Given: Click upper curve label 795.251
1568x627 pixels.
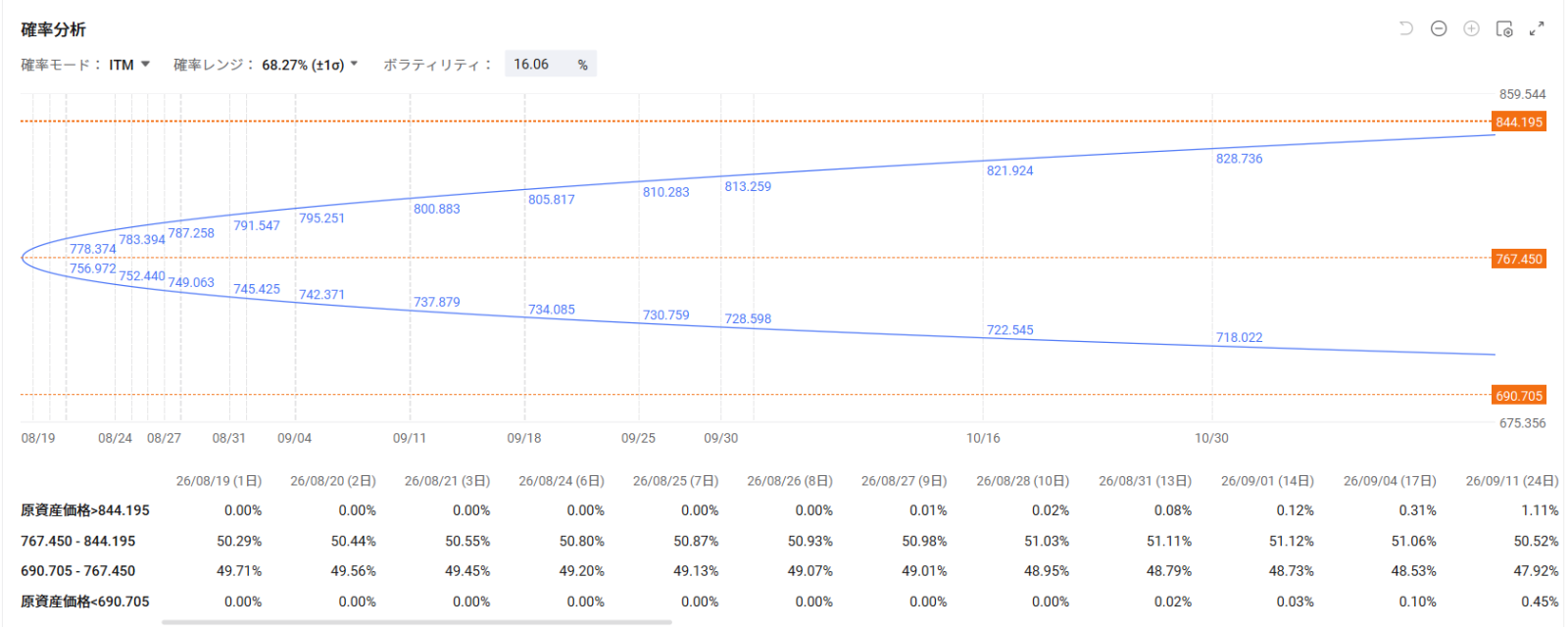Looking at the screenshot, I should tap(322, 218).
